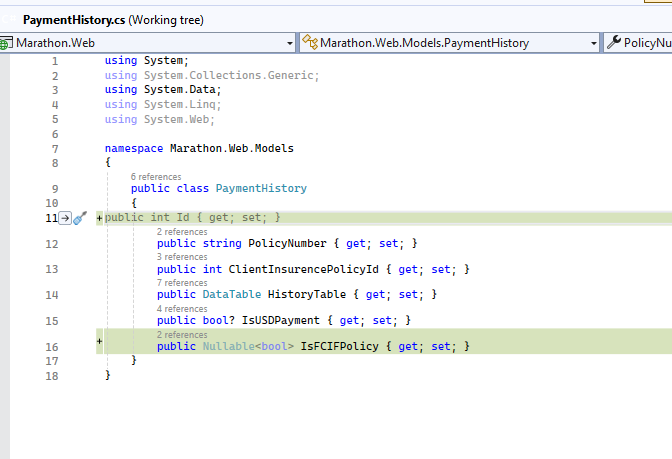Show the 4 references above IsUSDPayment
The image size is (672, 459).
[x=182, y=309]
